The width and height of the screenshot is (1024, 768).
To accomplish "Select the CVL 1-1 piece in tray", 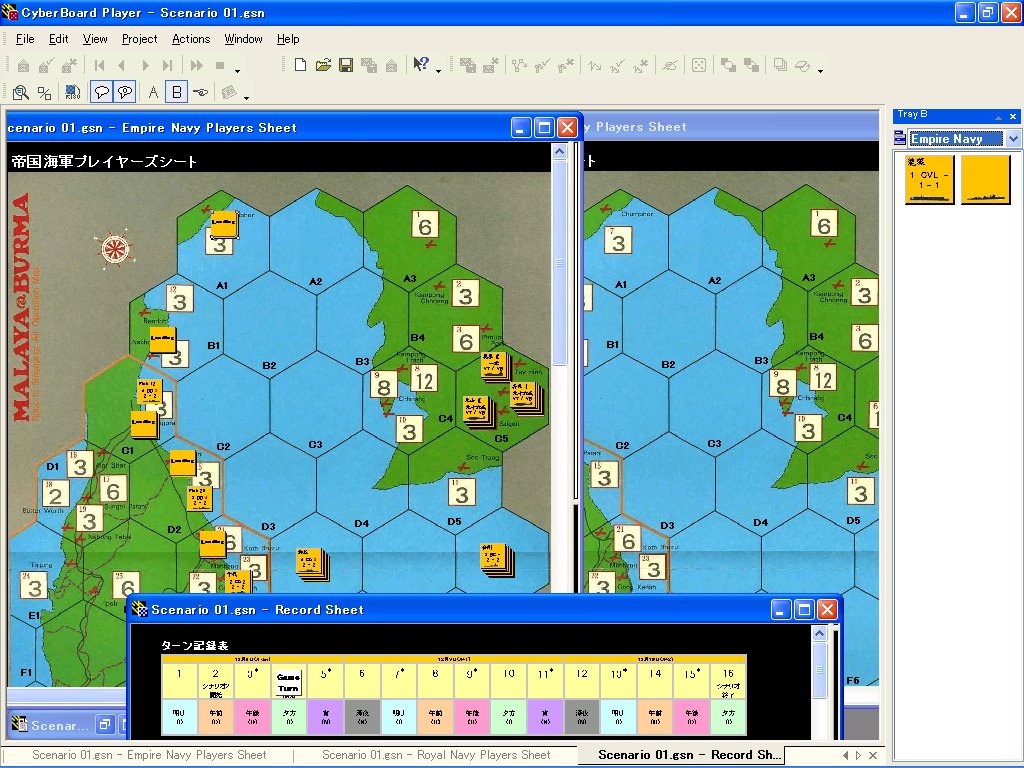I will (x=929, y=180).
